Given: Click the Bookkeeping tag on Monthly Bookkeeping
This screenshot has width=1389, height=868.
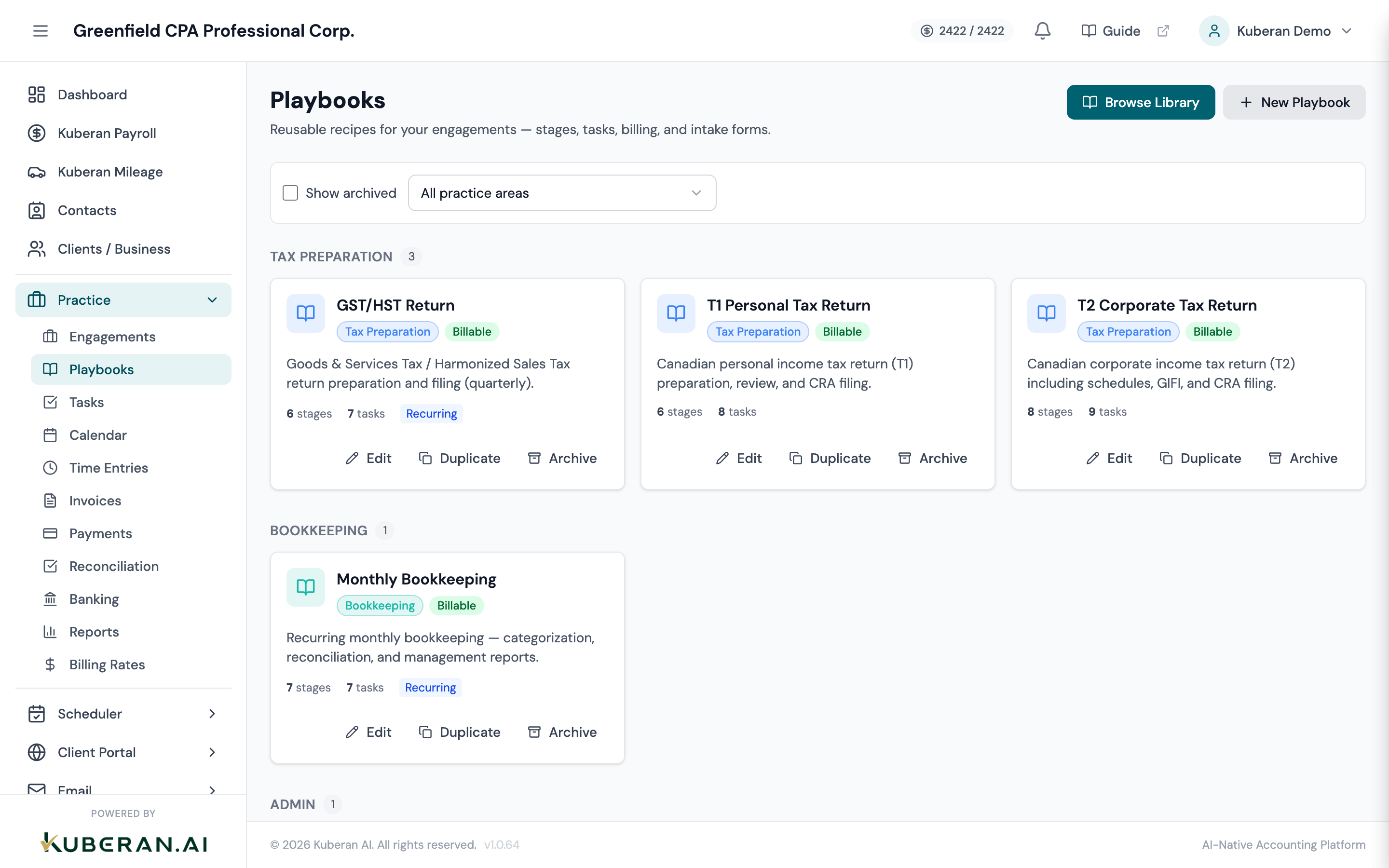Looking at the screenshot, I should click(380, 606).
